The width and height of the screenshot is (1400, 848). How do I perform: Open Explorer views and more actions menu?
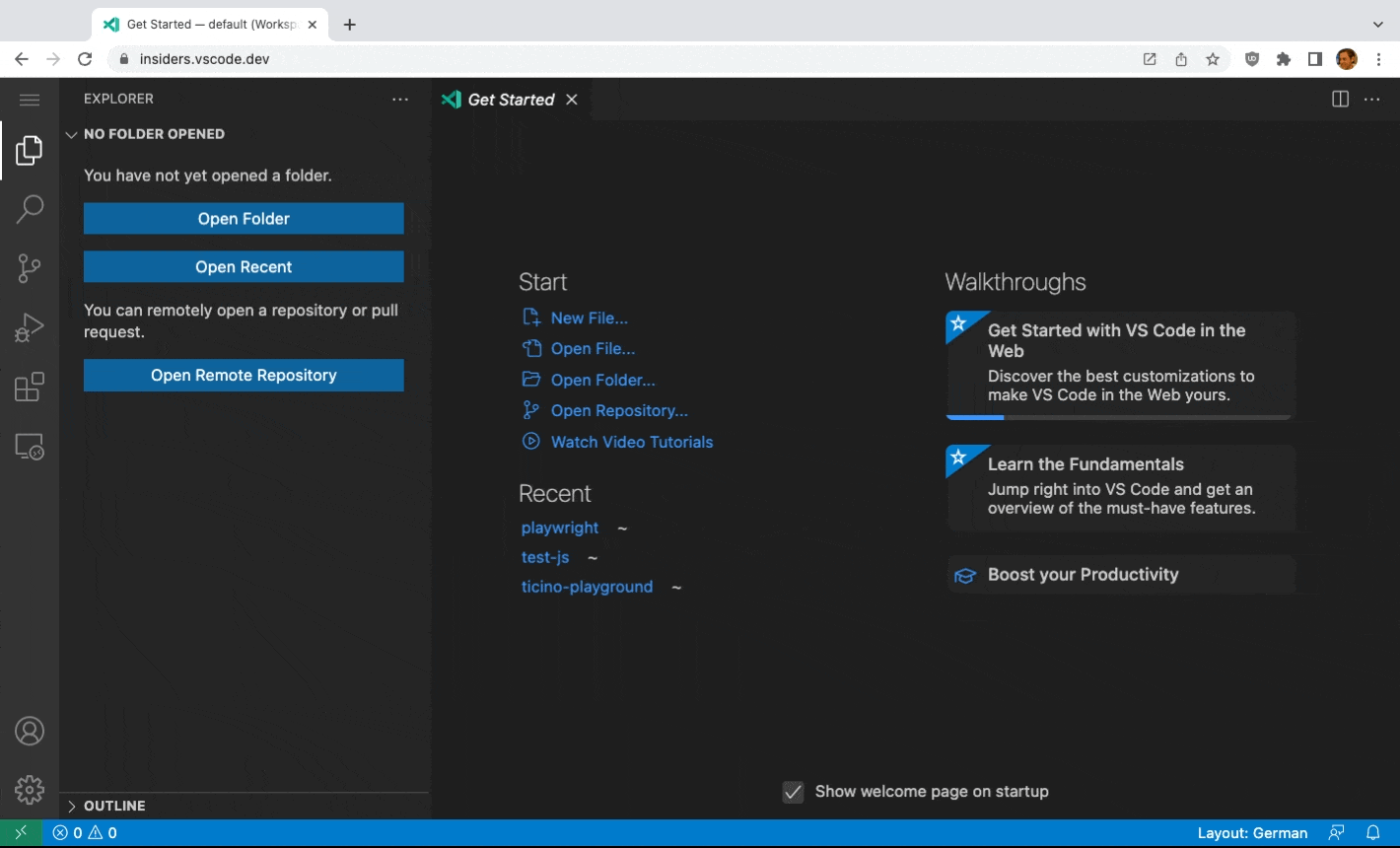click(x=399, y=99)
